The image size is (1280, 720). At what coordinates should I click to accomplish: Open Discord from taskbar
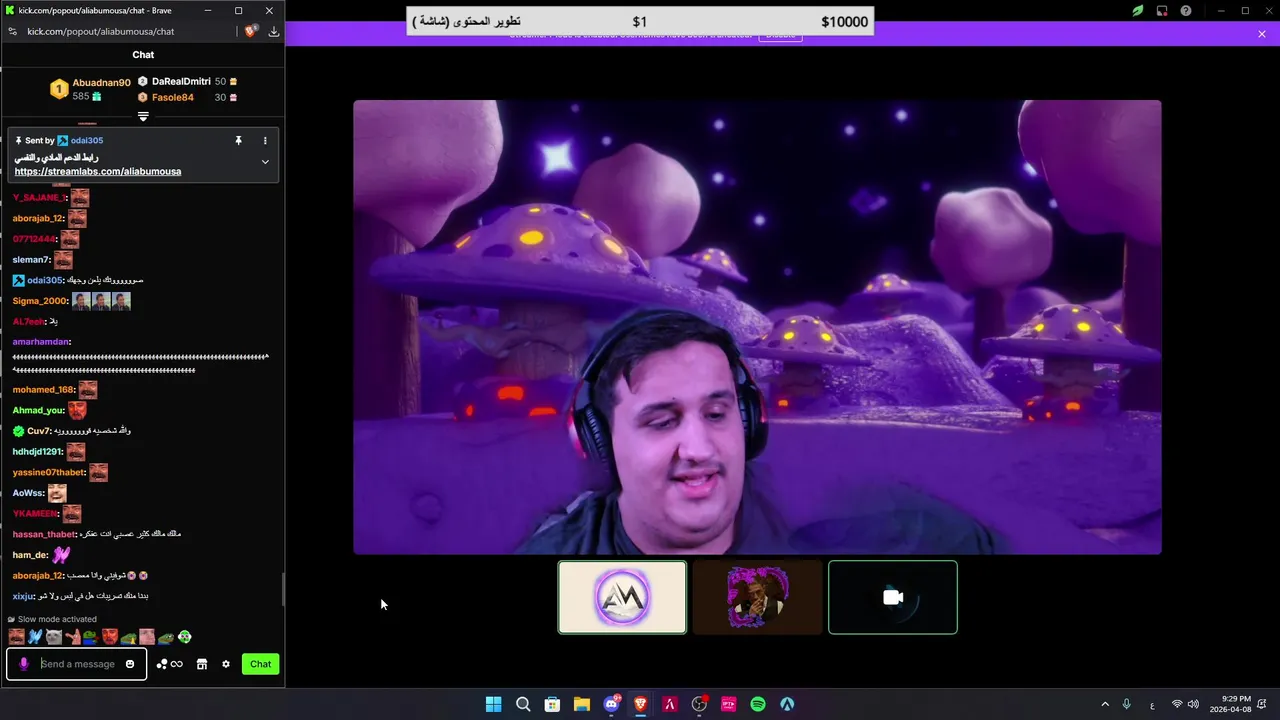pyautogui.click(x=611, y=704)
